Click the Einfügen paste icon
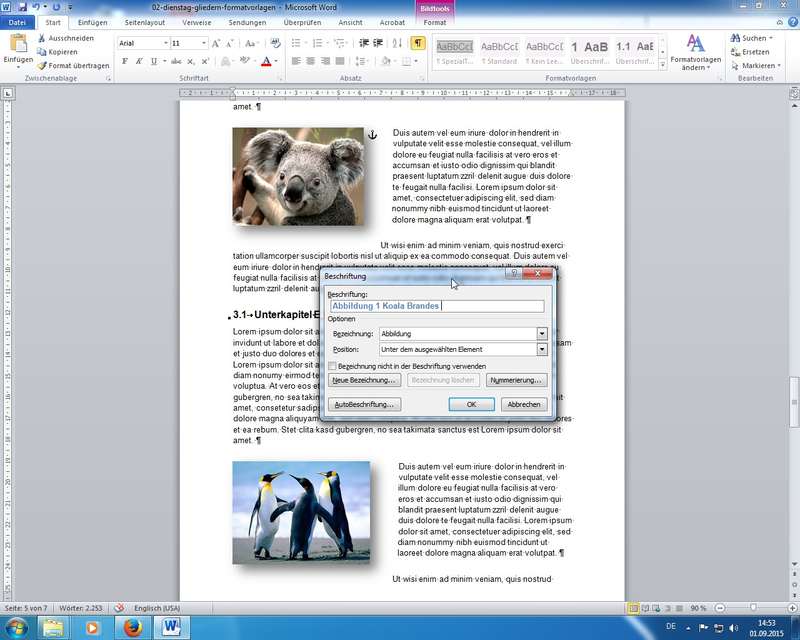The width and height of the screenshot is (800, 640). [18, 45]
